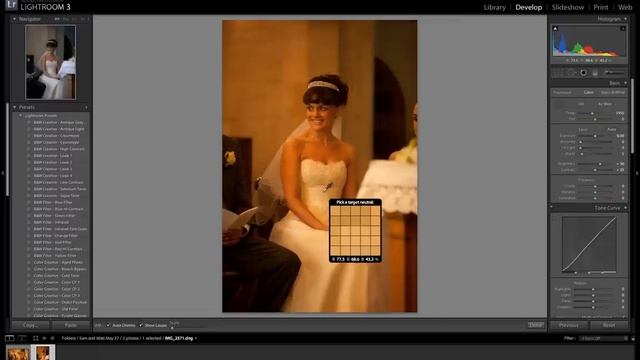Adjust the Saturation slider
The height and width of the screenshot is (360, 640).
click(596, 198)
